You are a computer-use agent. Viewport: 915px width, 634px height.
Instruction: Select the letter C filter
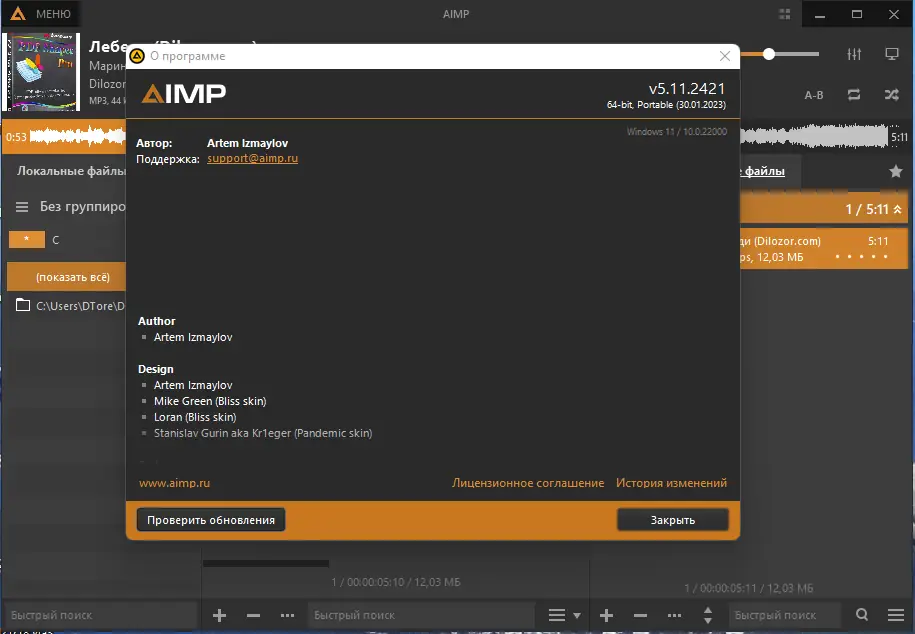point(55,240)
